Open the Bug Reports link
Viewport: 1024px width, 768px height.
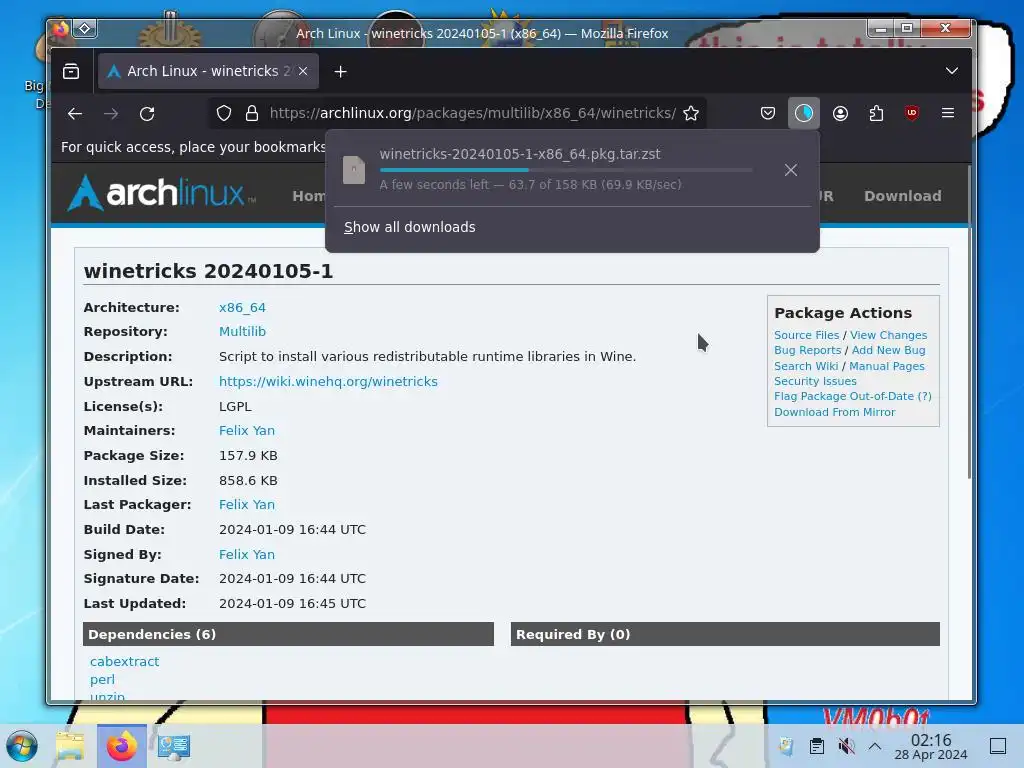pyautogui.click(x=807, y=350)
